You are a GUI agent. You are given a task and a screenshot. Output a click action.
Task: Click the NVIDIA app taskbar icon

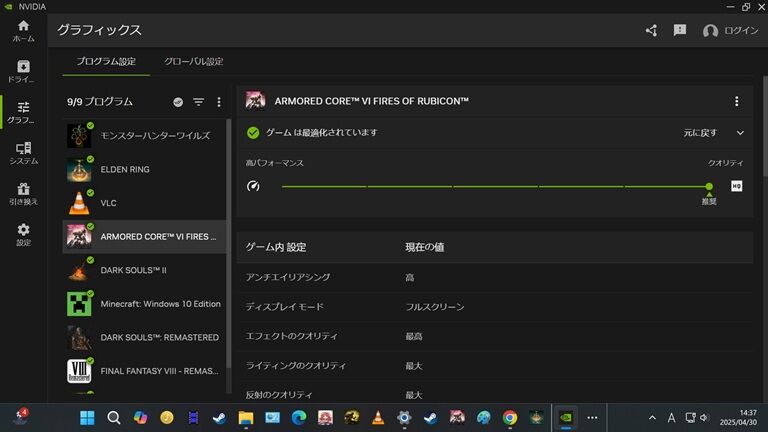(x=566, y=418)
